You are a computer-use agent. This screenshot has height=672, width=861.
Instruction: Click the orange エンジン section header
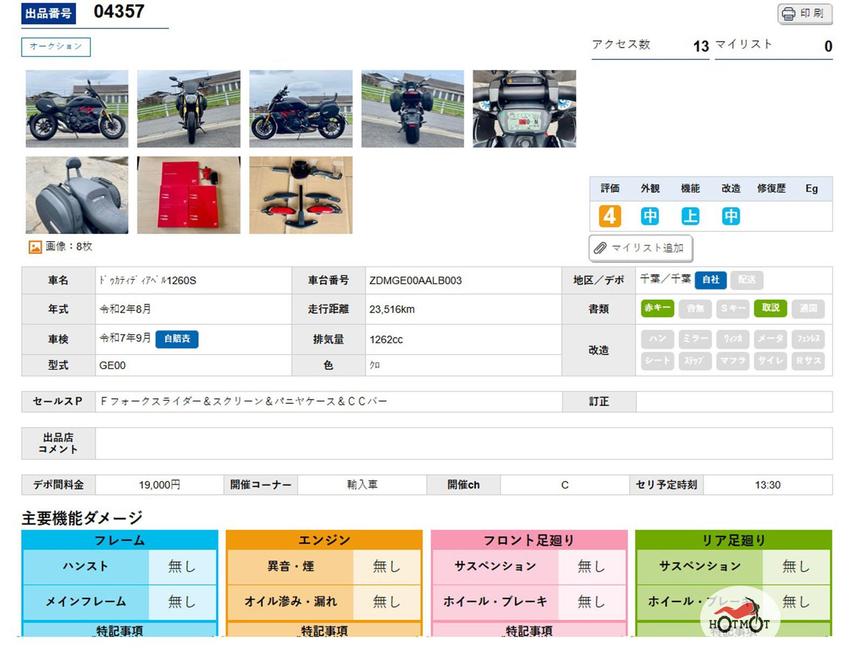(324, 540)
